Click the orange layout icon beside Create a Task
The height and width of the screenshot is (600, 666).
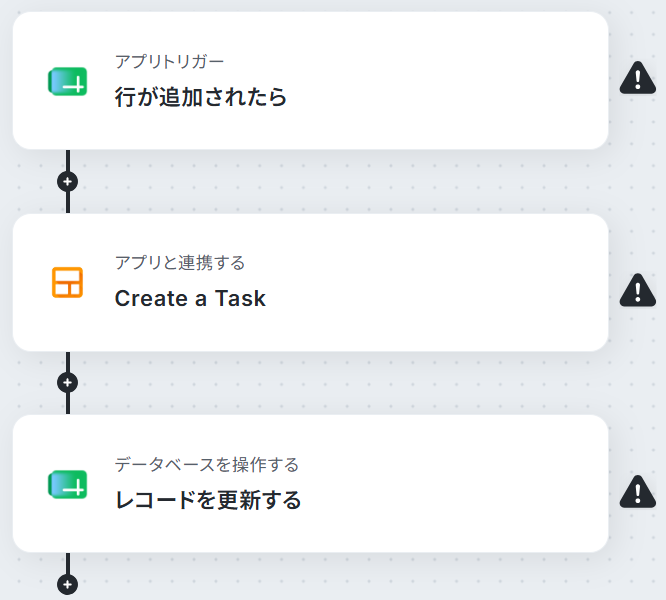tap(68, 282)
